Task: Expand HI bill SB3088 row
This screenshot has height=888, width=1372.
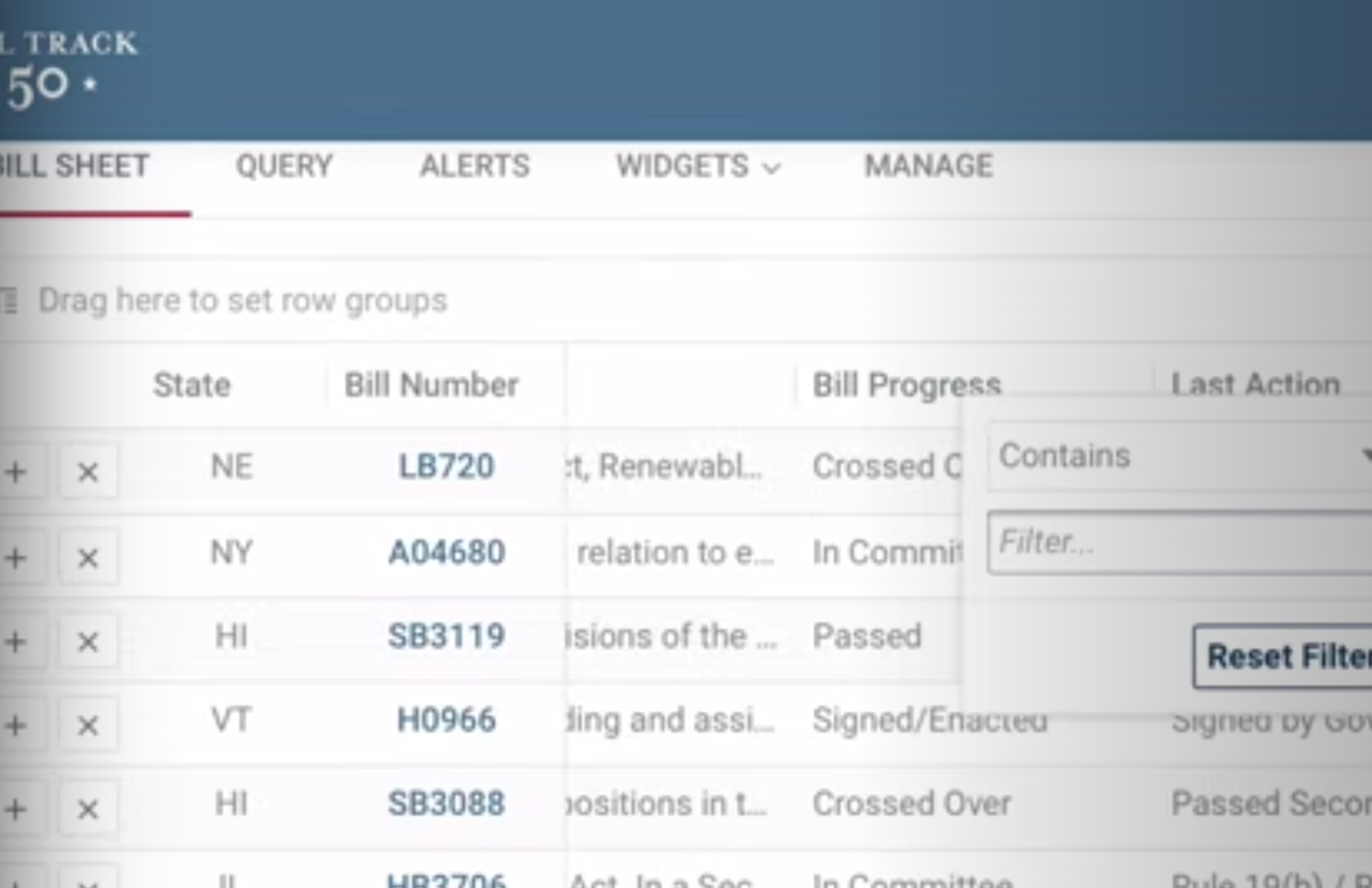Action: (x=16, y=802)
